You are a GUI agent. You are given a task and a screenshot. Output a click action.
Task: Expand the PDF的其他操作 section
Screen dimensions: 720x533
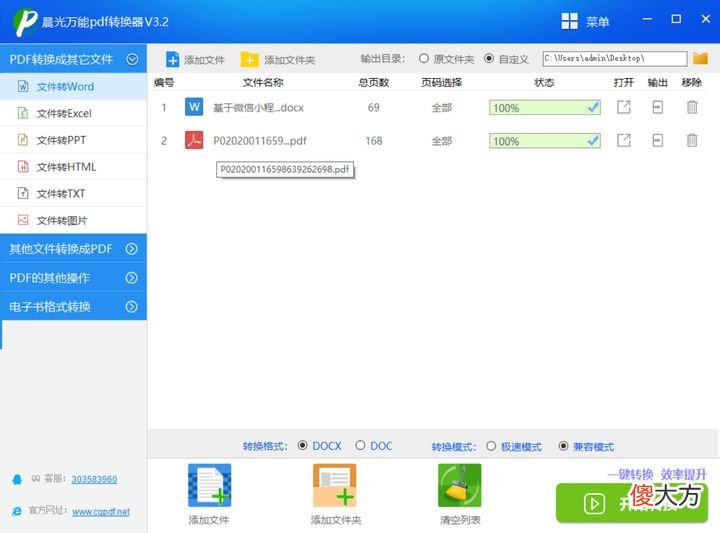pyautogui.click(x=132, y=278)
